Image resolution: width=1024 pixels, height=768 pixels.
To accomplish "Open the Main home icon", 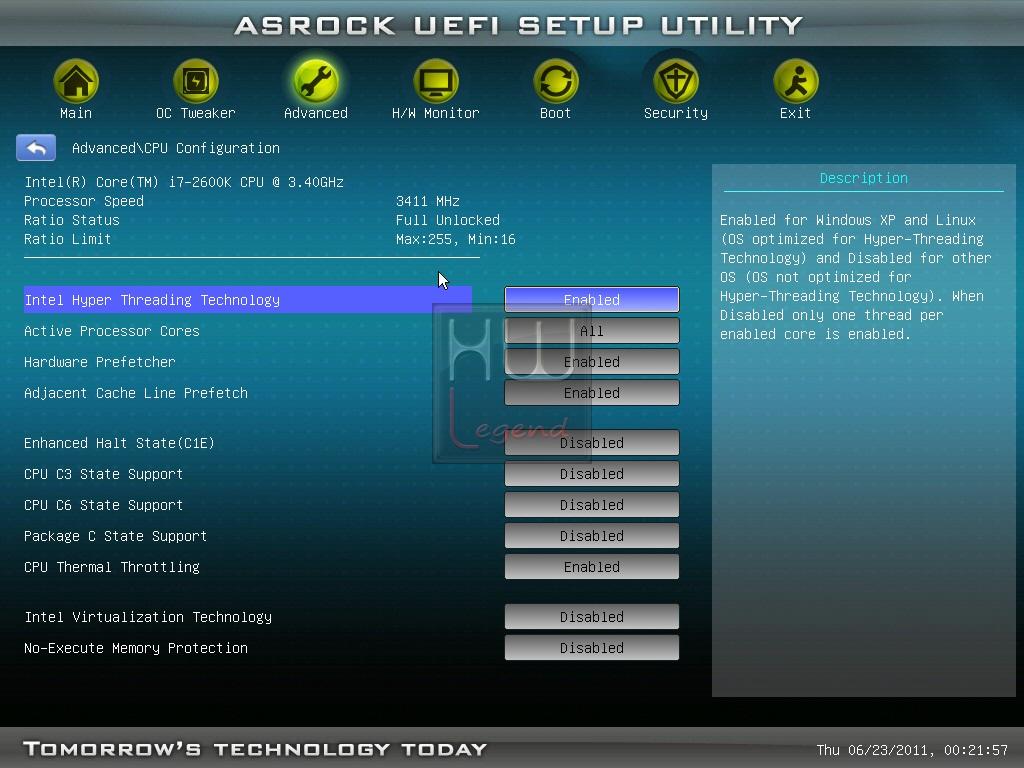I will (x=76, y=81).
